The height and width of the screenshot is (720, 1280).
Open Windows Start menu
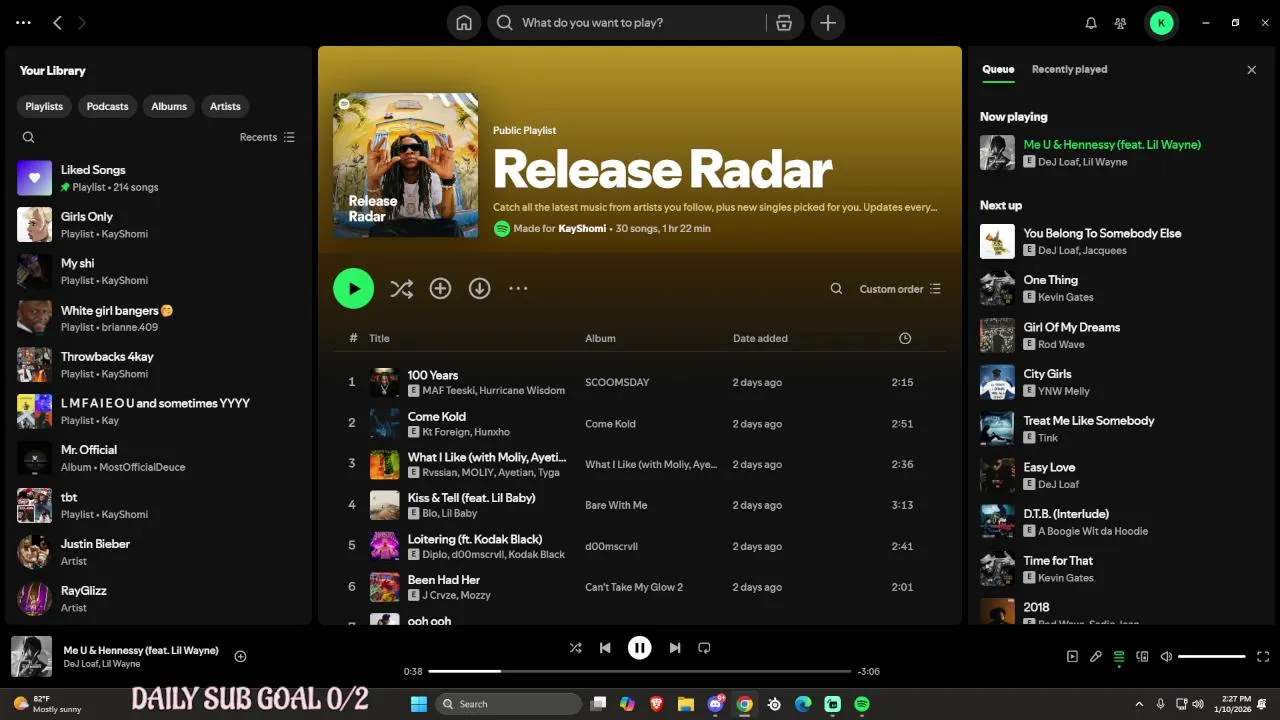419,704
